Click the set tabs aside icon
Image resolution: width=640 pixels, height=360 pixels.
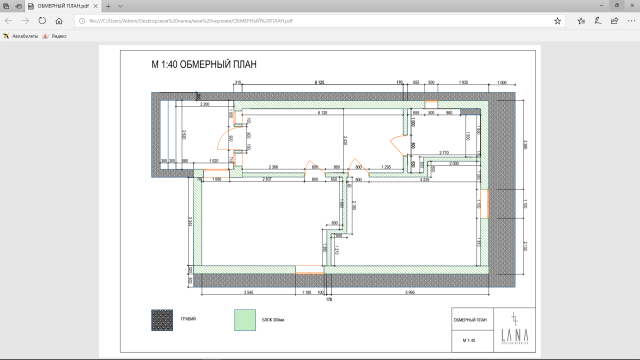pos(18,6)
